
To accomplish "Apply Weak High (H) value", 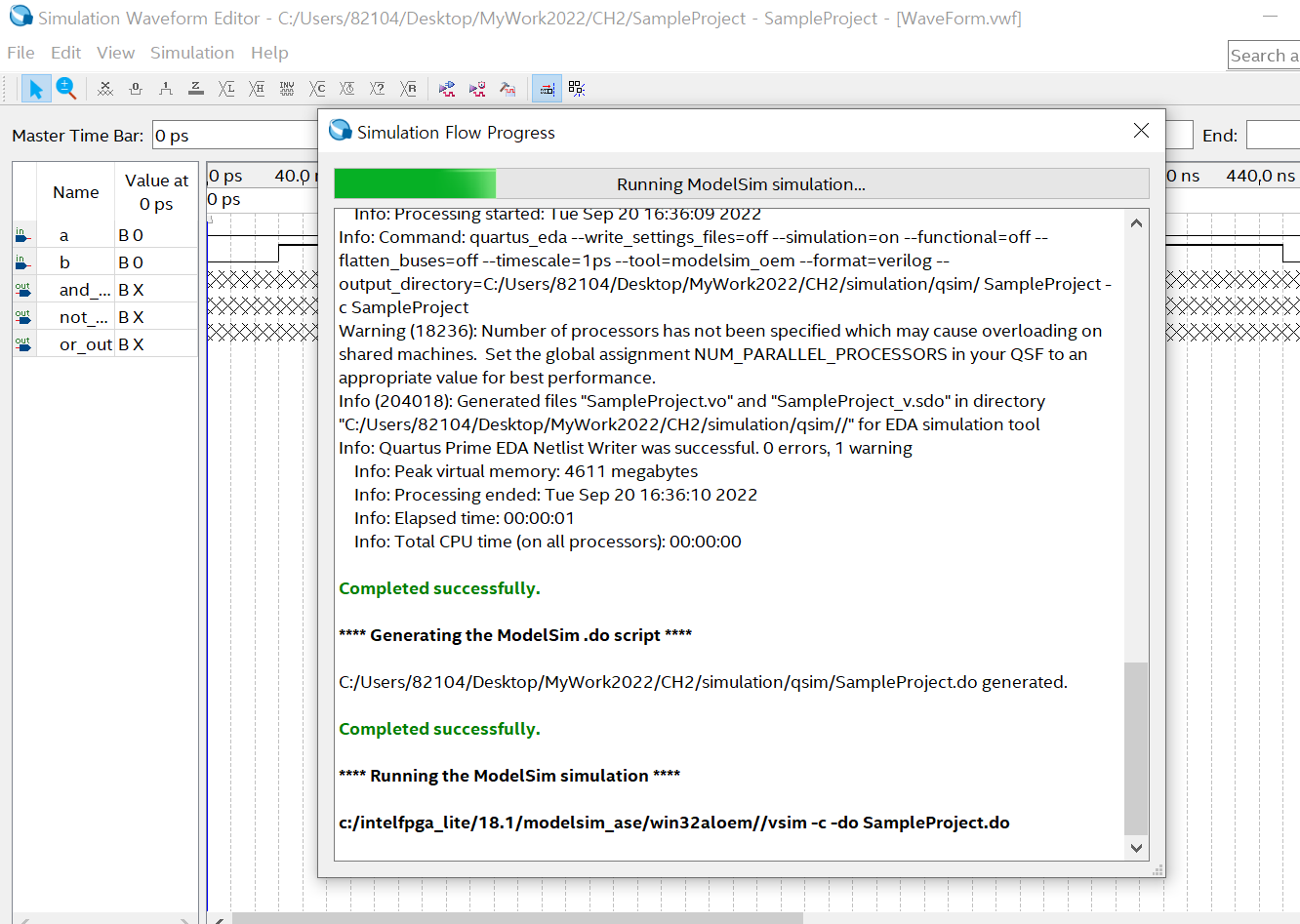I will (257, 89).
